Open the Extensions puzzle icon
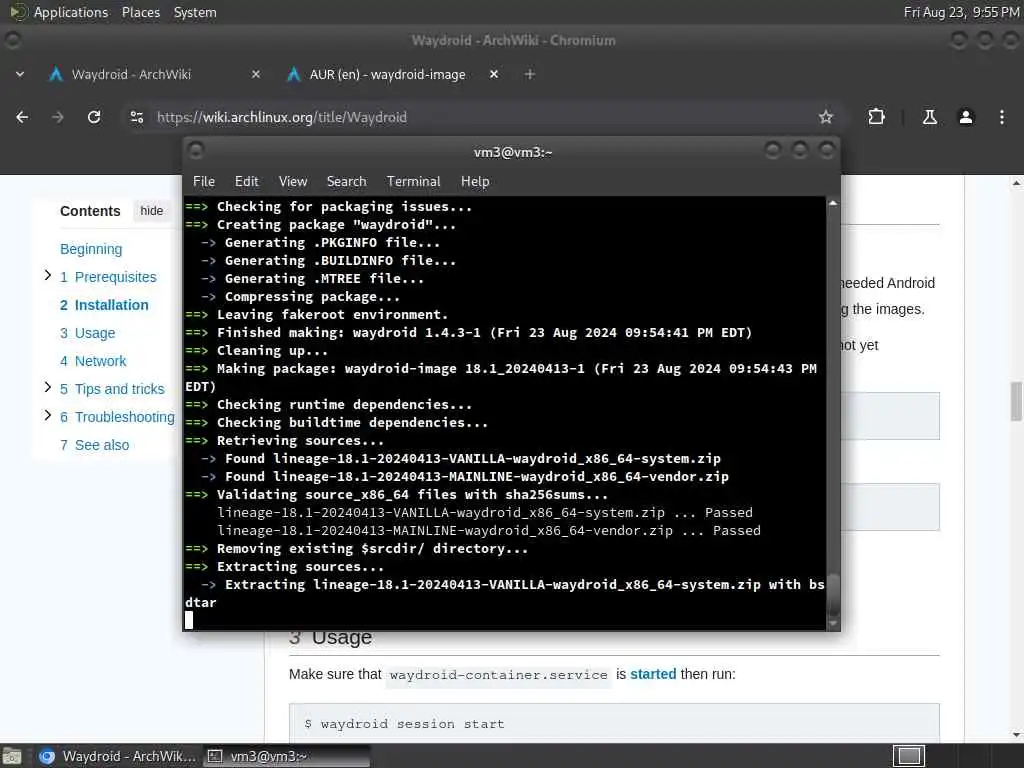Image resolution: width=1024 pixels, height=768 pixels. tap(876, 117)
